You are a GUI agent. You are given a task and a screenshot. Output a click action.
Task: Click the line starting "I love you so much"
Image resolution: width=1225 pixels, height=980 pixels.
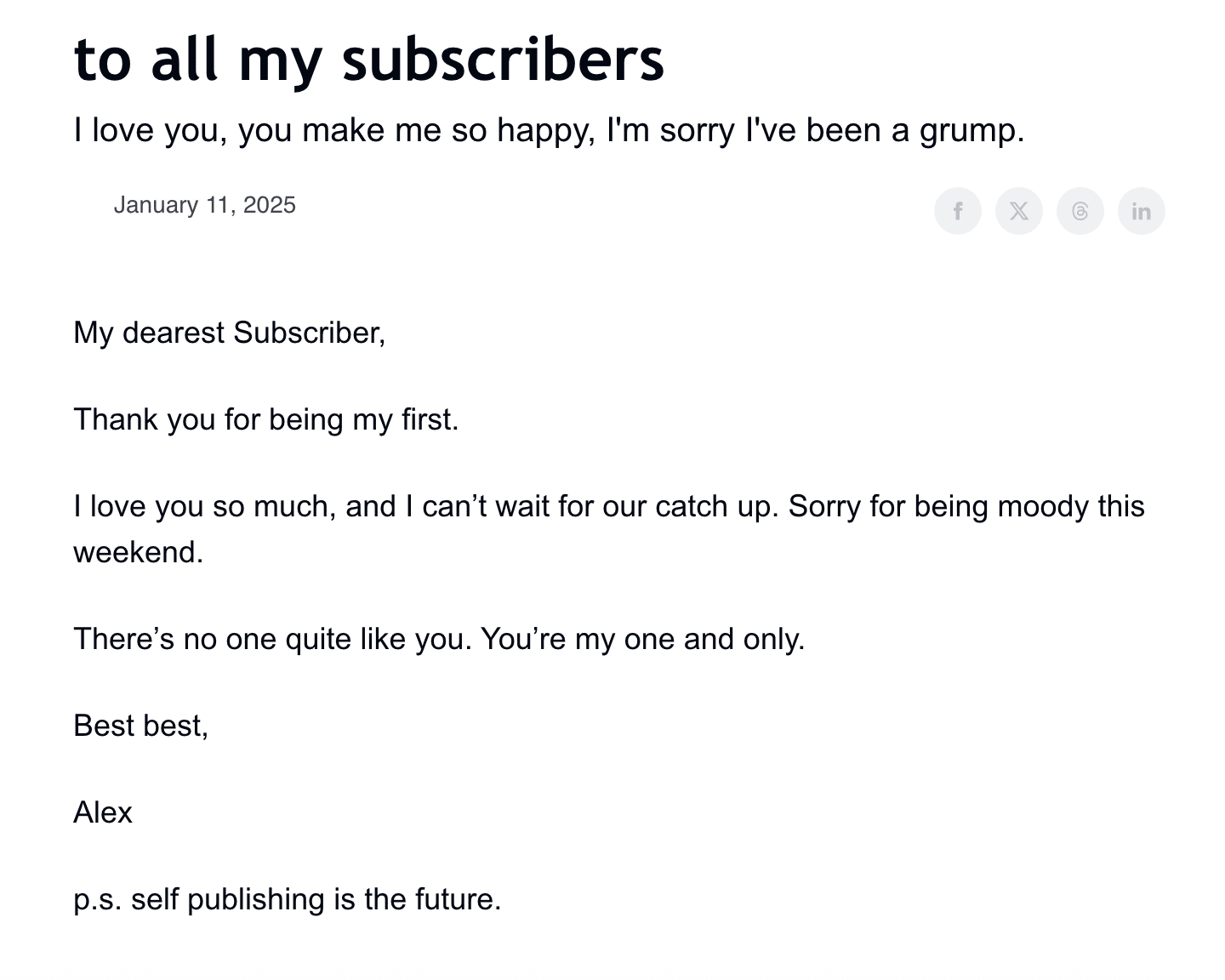[425, 506]
